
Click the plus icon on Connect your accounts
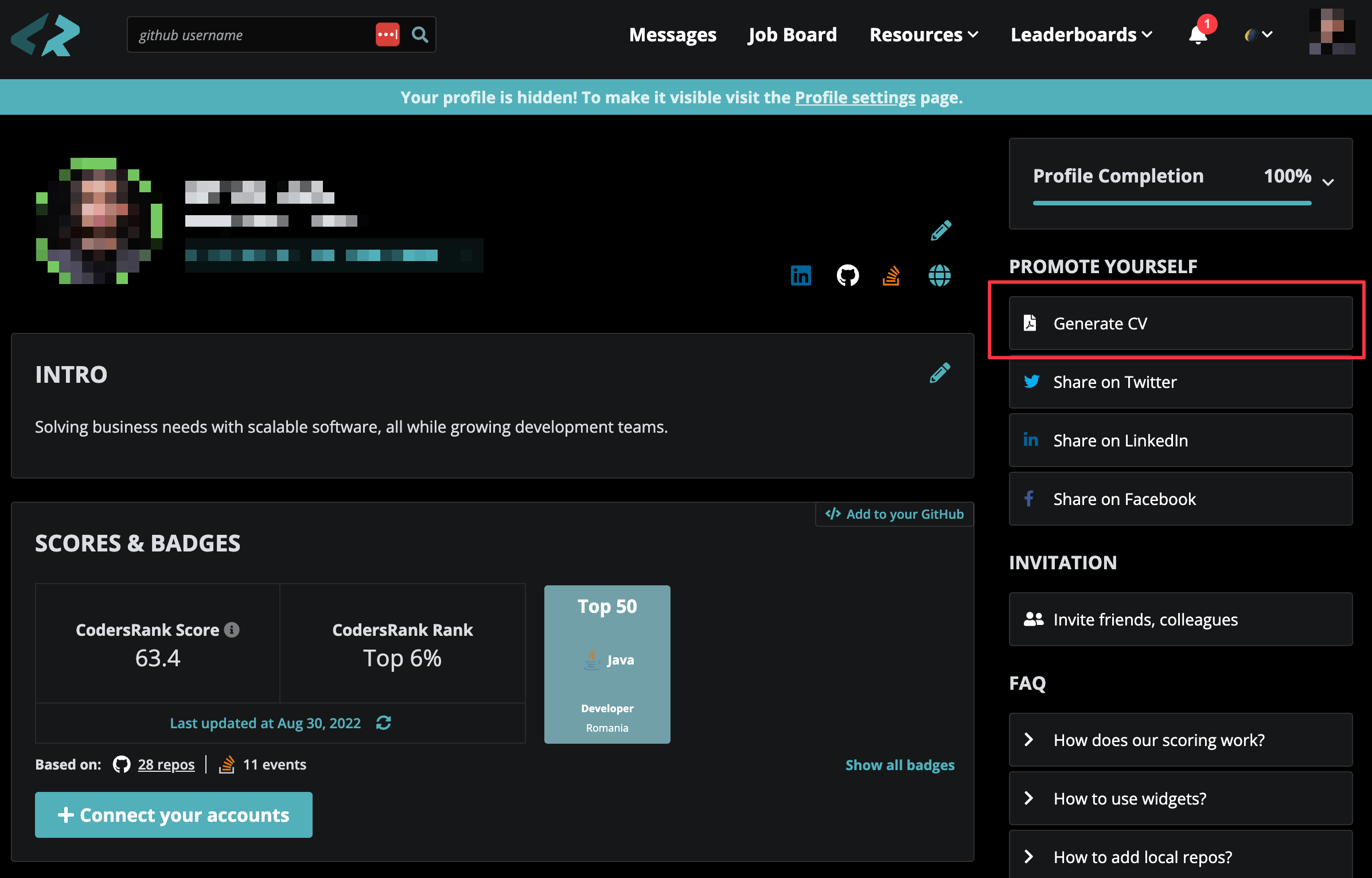click(x=66, y=815)
